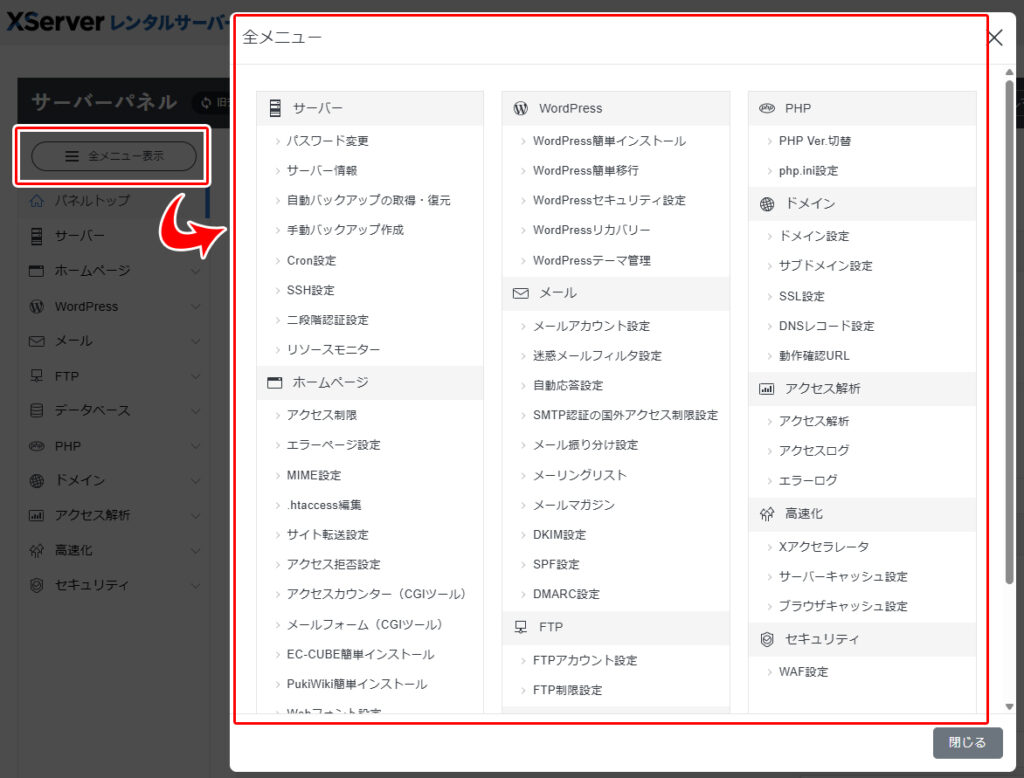Click the domain globe icon in sidebar

point(37,480)
